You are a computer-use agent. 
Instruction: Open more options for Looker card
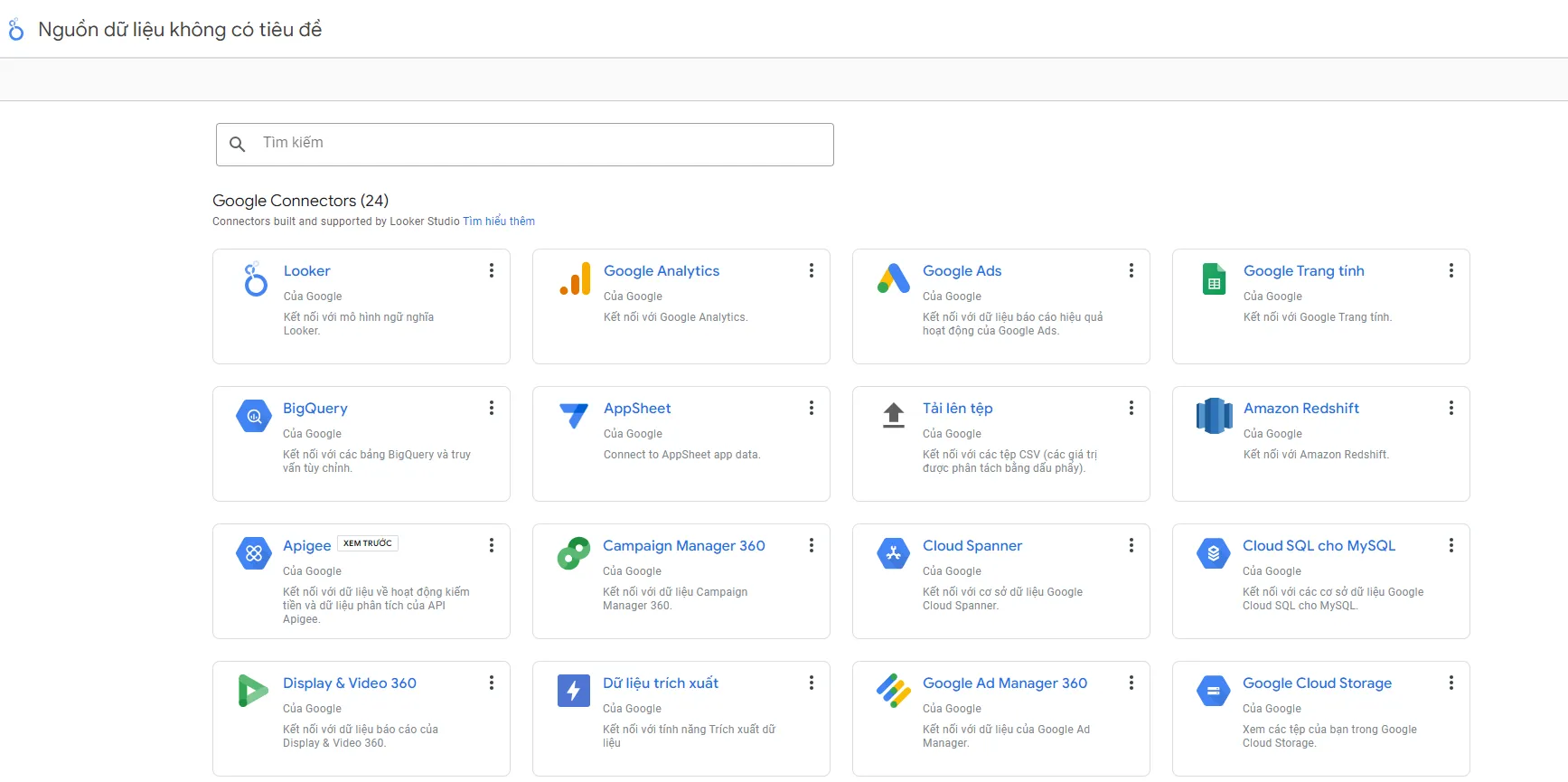(492, 270)
